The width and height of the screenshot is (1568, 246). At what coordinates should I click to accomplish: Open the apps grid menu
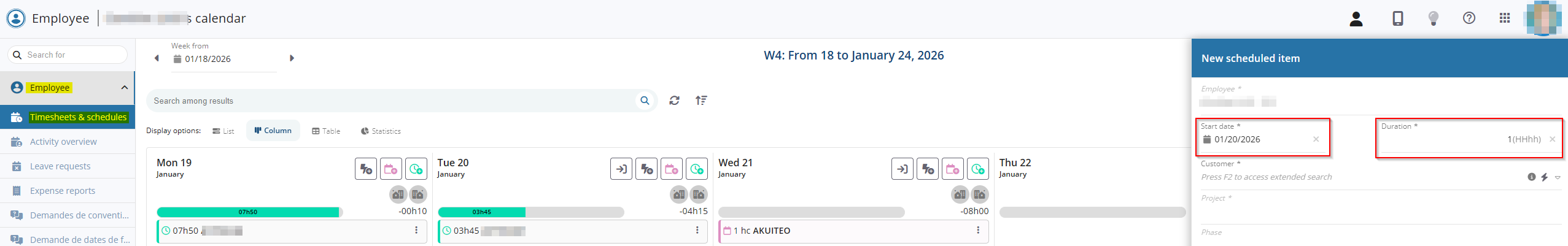pyautogui.click(x=1504, y=18)
